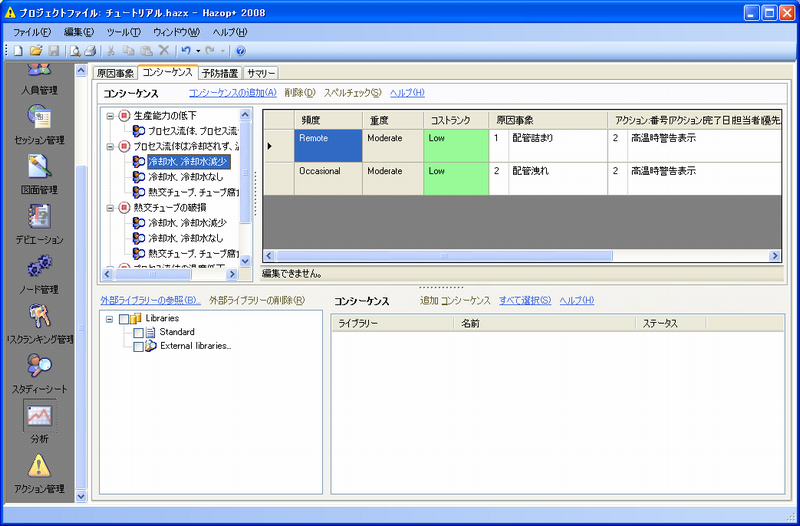This screenshot has width=800, height=526.
Task: Click the Paste toolbar icon
Action: click(x=146, y=51)
